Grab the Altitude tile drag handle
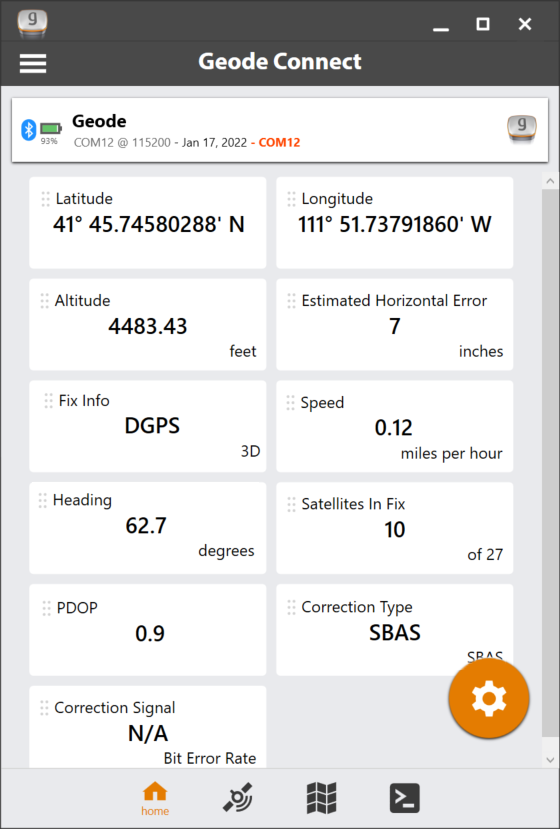The image size is (560, 829). 45,301
